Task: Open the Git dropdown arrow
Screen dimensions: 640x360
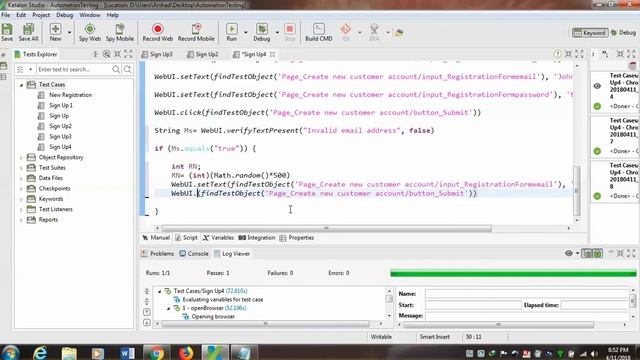Action: click(x=360, y=33)
